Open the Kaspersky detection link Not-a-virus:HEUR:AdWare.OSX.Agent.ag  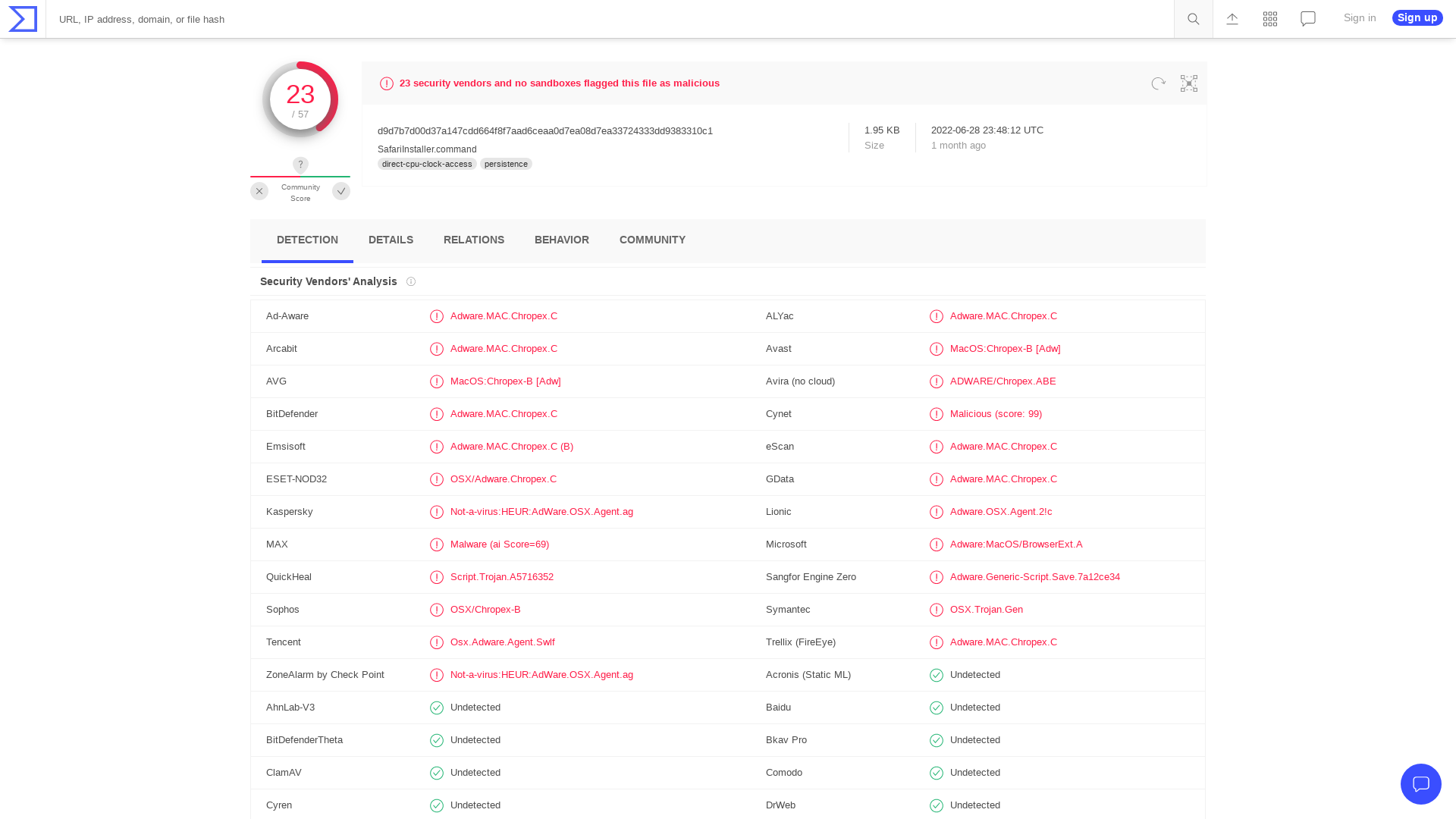[541, 512]
